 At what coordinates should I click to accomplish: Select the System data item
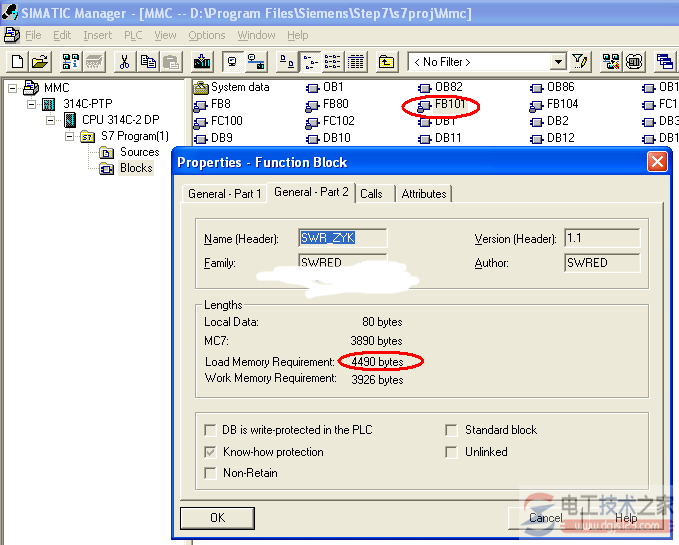231,87
